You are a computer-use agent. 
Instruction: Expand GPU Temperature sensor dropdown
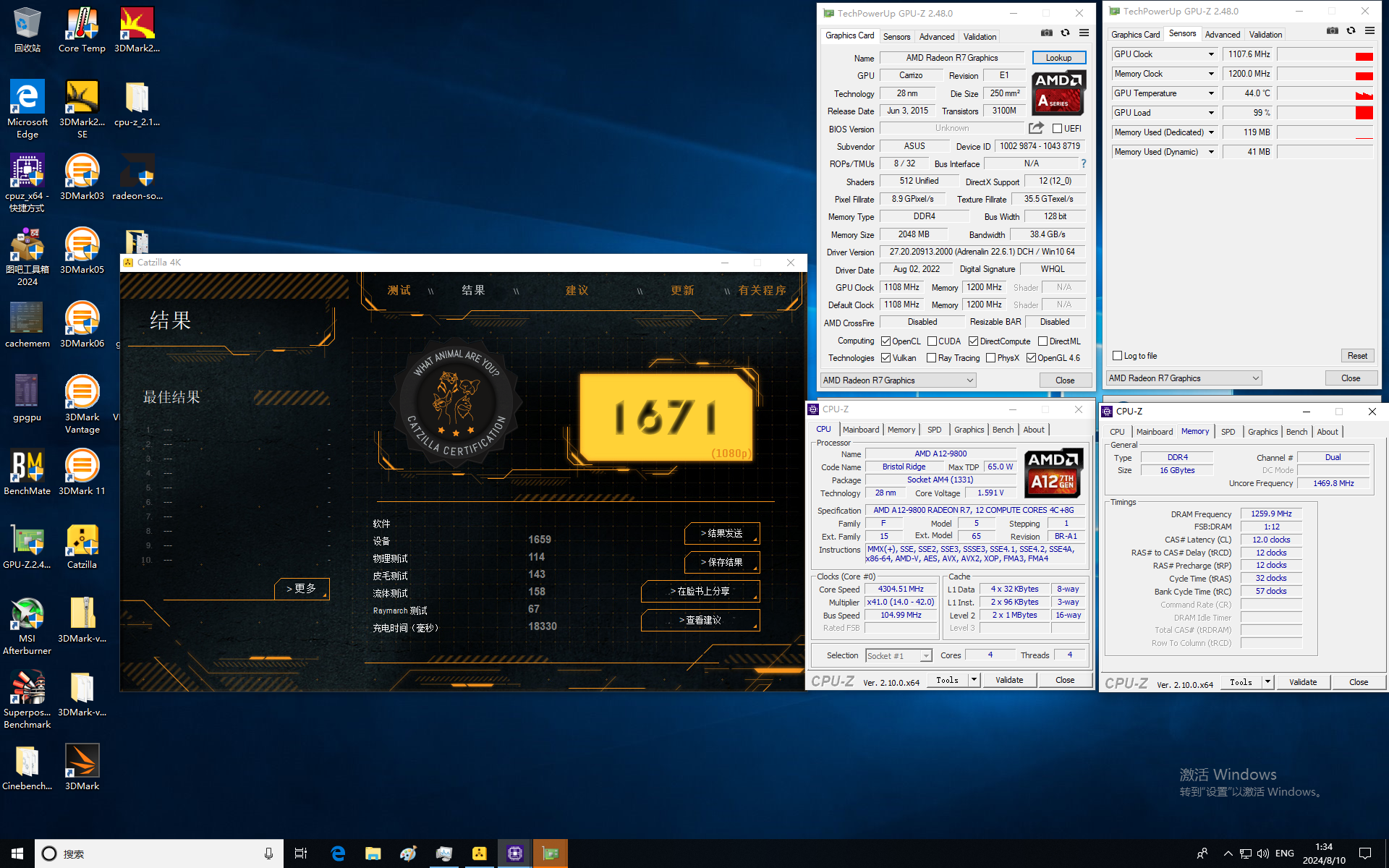(1211, 93)
